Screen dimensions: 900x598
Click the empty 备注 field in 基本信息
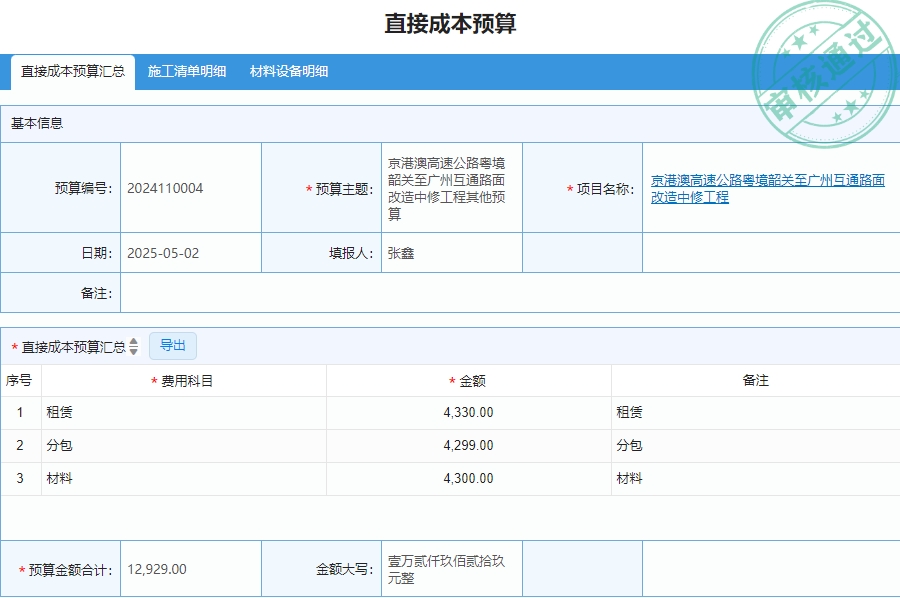click(x=510, y=293)
